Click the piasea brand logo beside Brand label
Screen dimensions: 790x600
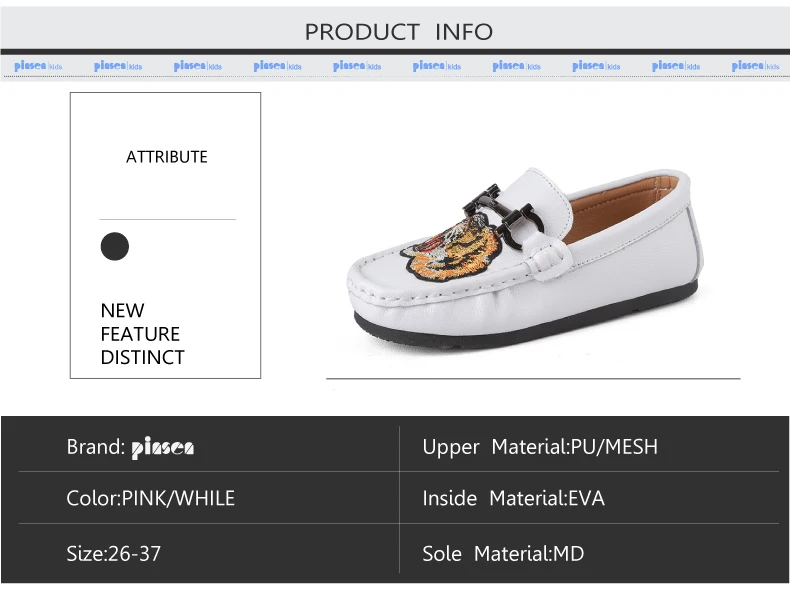point(163,448)
